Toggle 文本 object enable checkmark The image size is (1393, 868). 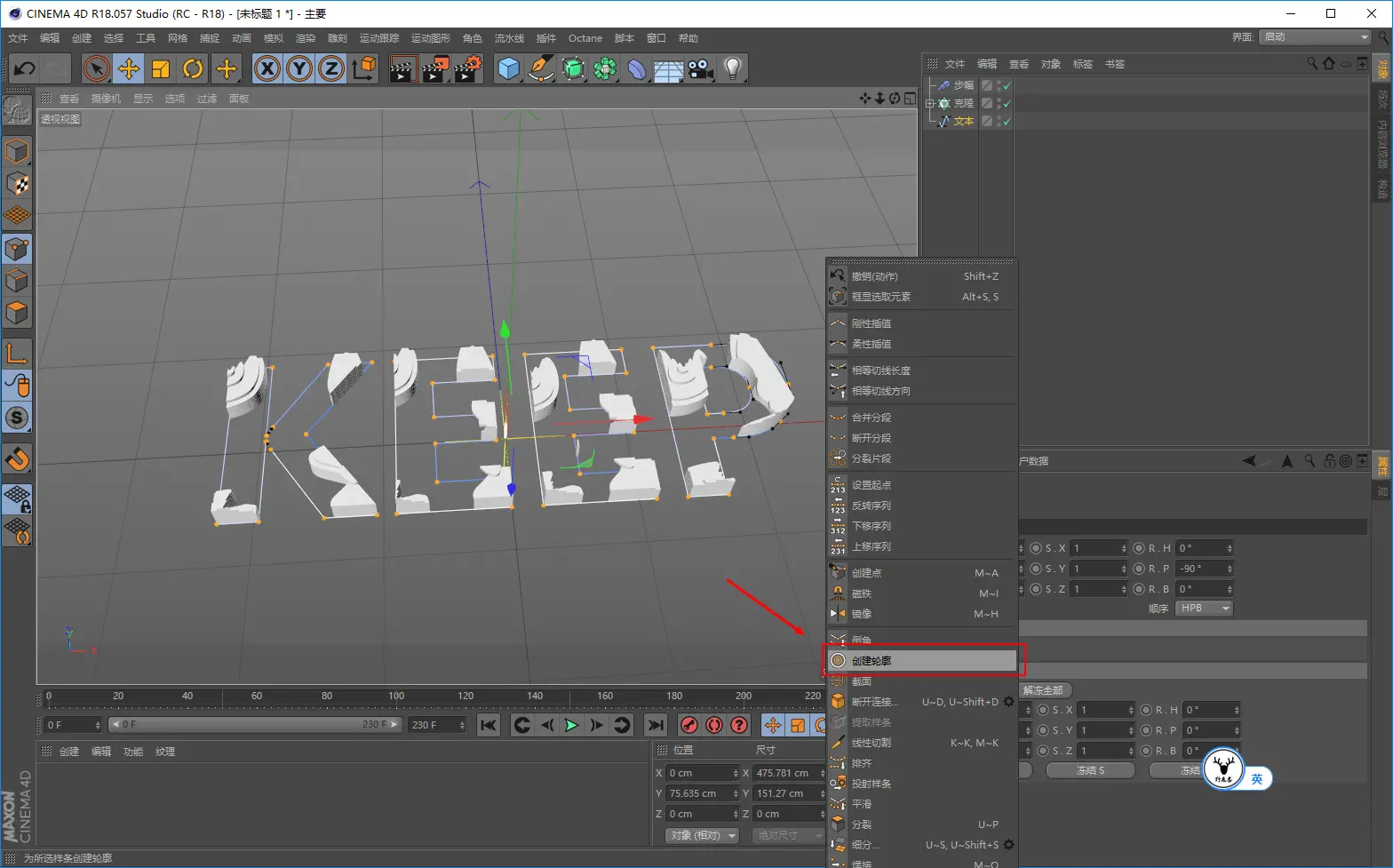[1007, 121]
